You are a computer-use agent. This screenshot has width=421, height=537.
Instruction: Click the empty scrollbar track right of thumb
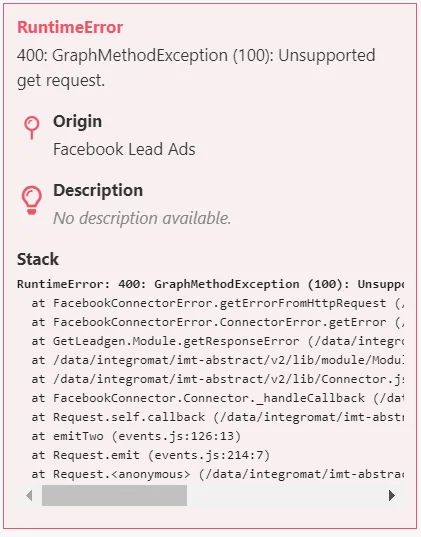point(286,495)
